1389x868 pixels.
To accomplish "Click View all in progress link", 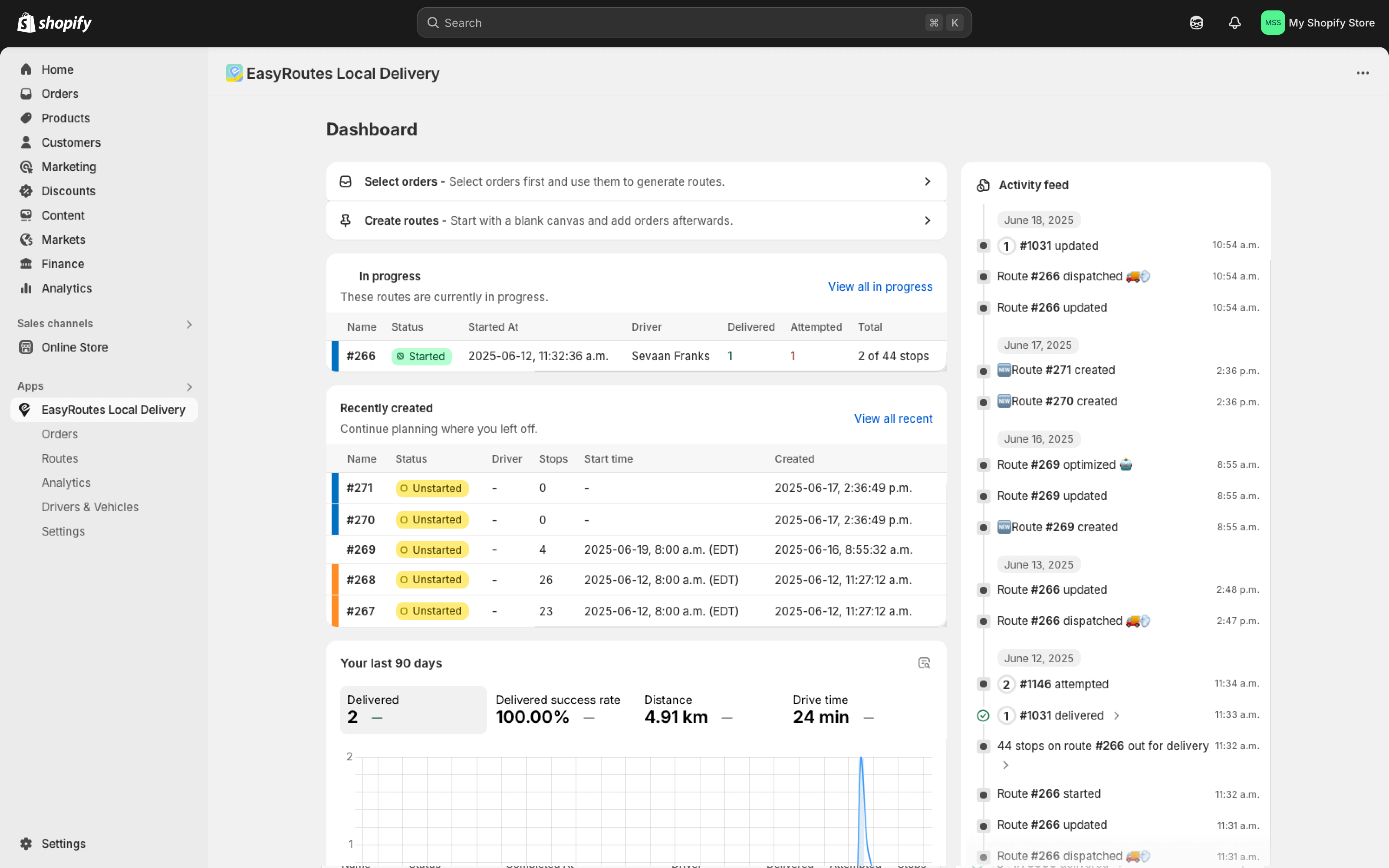I will click(880, 286).
